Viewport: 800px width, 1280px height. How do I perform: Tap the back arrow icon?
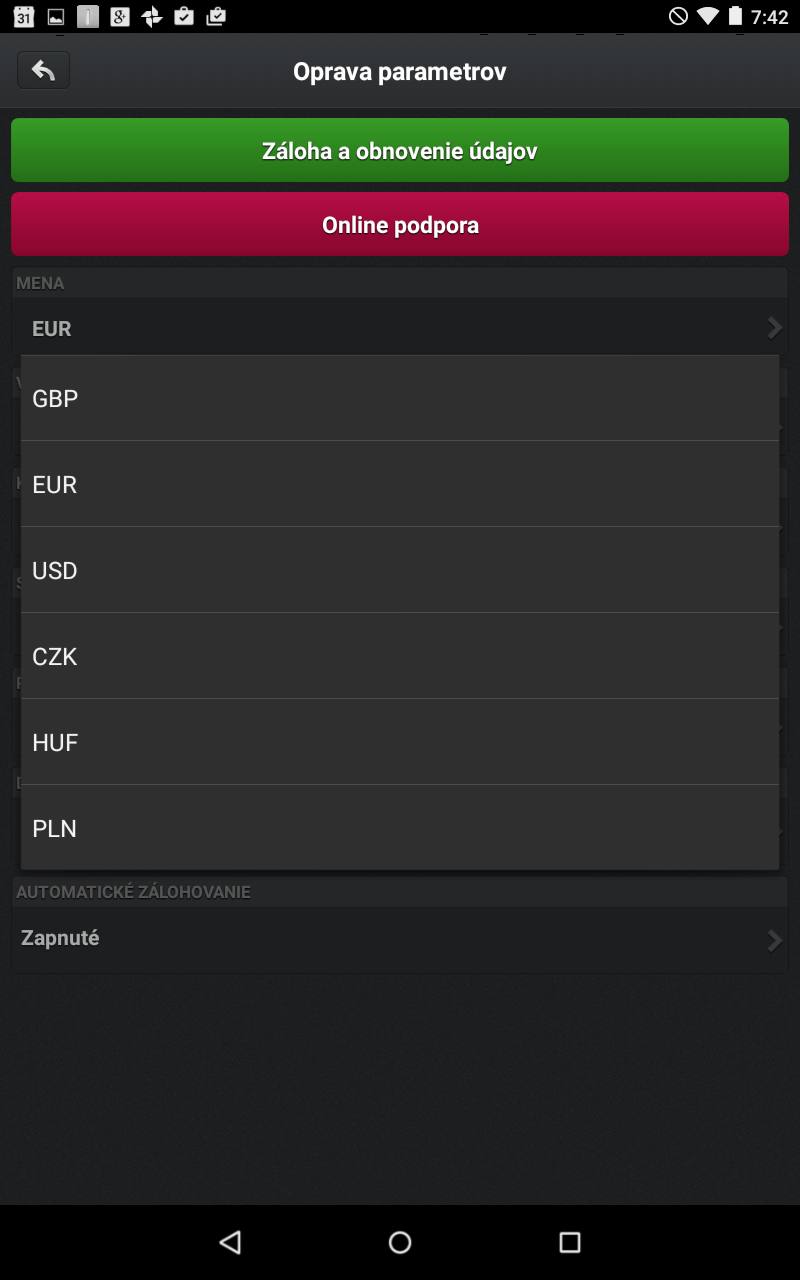(x=43, y=70)
